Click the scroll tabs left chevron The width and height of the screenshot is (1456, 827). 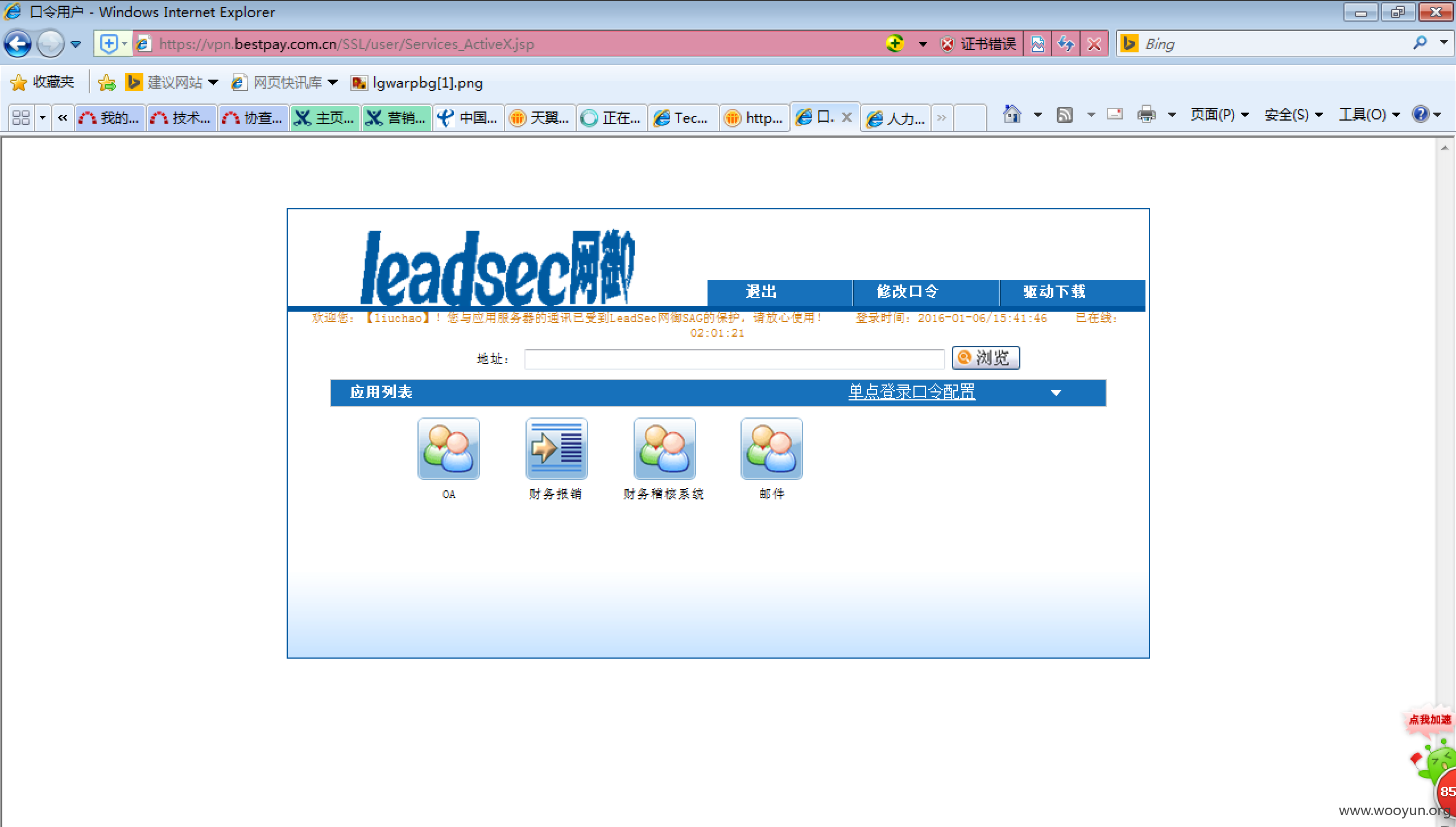[x=63, y=118]
